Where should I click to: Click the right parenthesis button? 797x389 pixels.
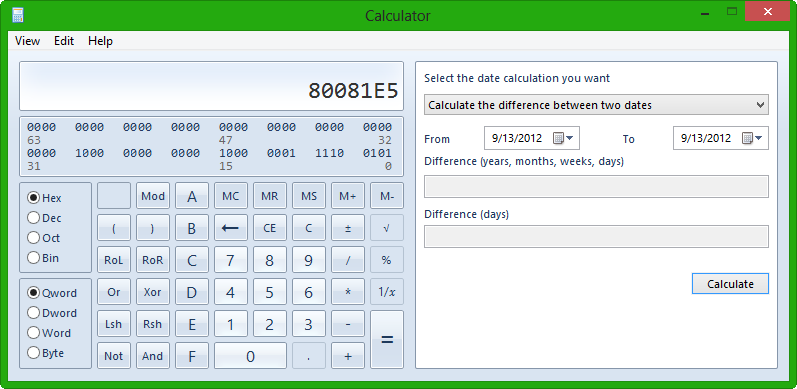tap(152, 228)
